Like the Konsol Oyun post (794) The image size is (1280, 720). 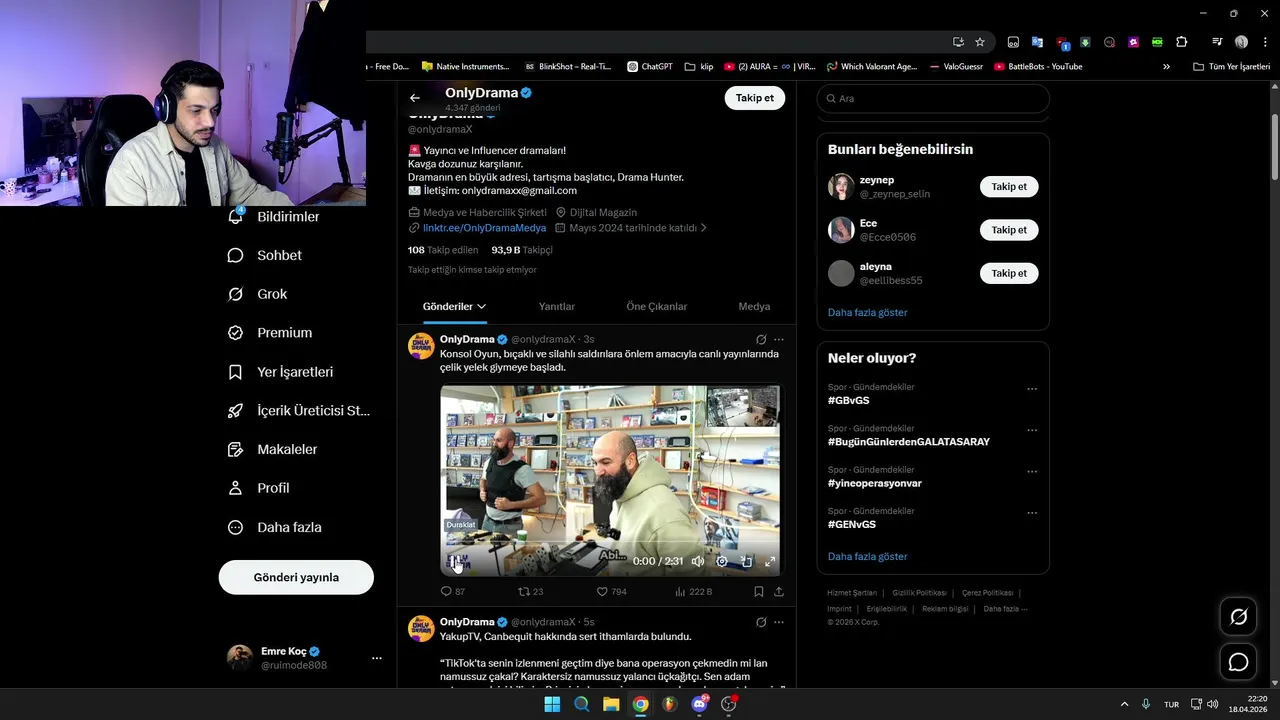612,592
